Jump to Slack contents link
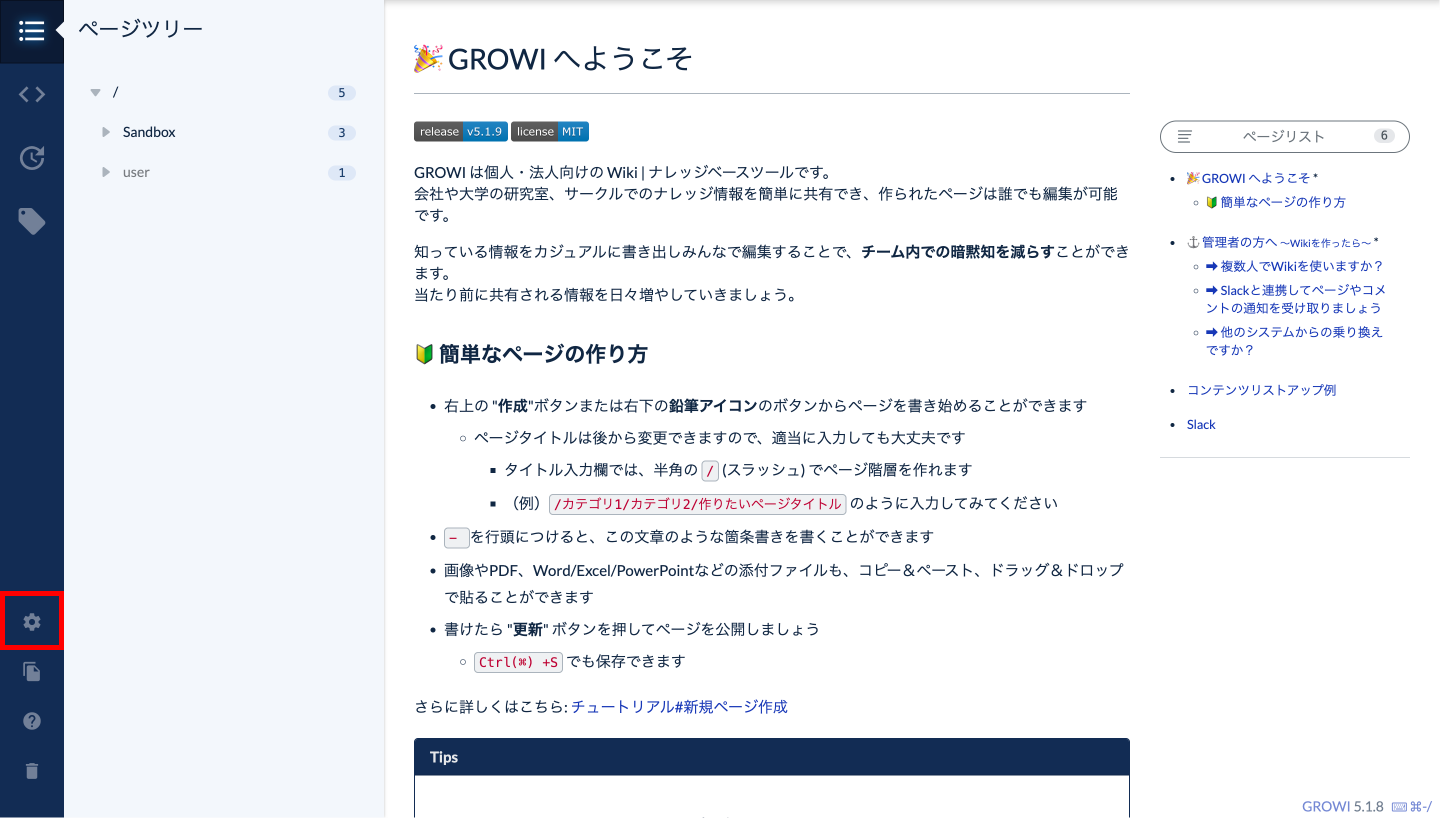Viewport: 1440px width, 818px height. [x=1201, y=425]
